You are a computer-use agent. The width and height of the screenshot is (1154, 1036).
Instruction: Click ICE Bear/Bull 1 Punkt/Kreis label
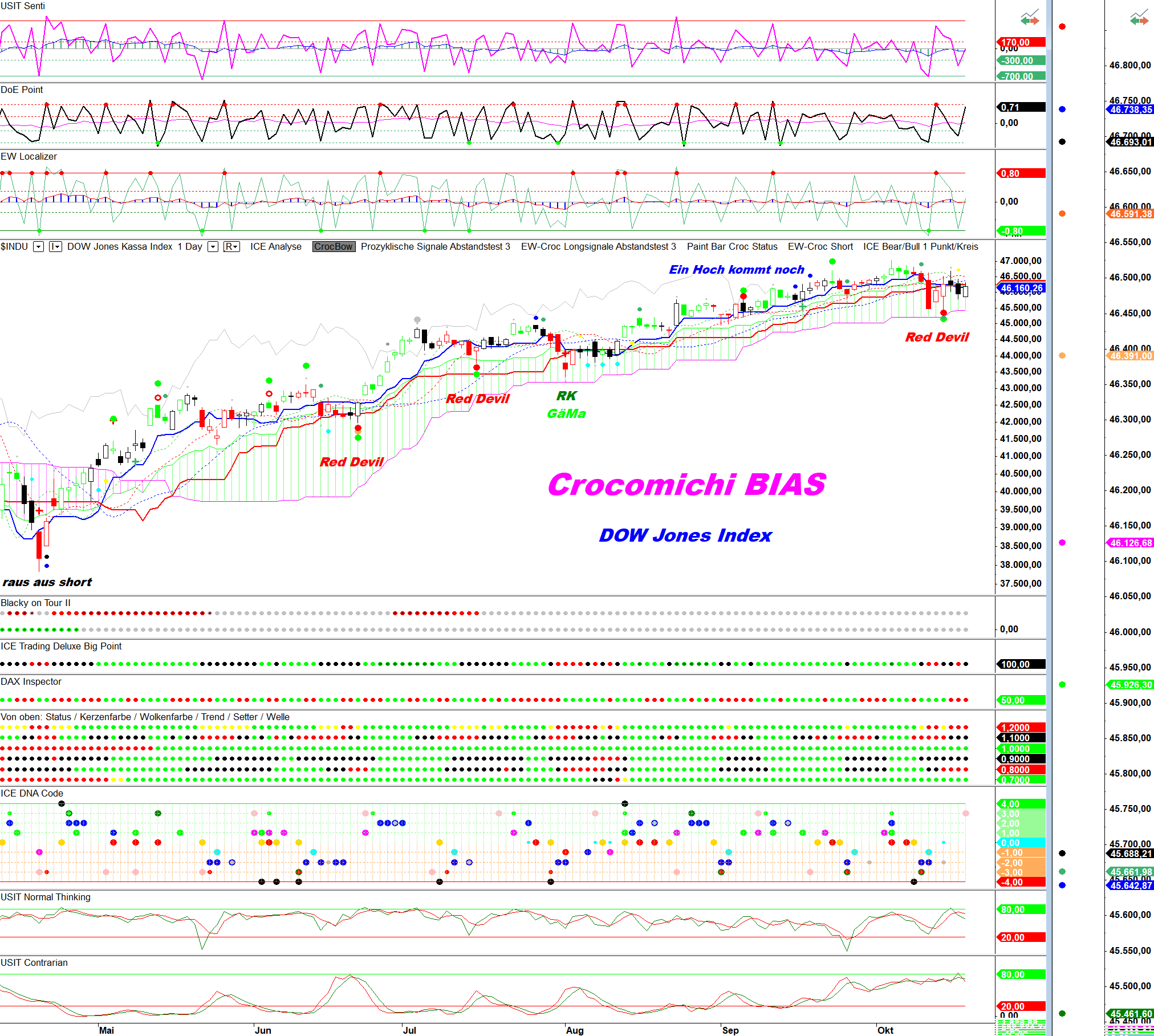pos(920,247)
